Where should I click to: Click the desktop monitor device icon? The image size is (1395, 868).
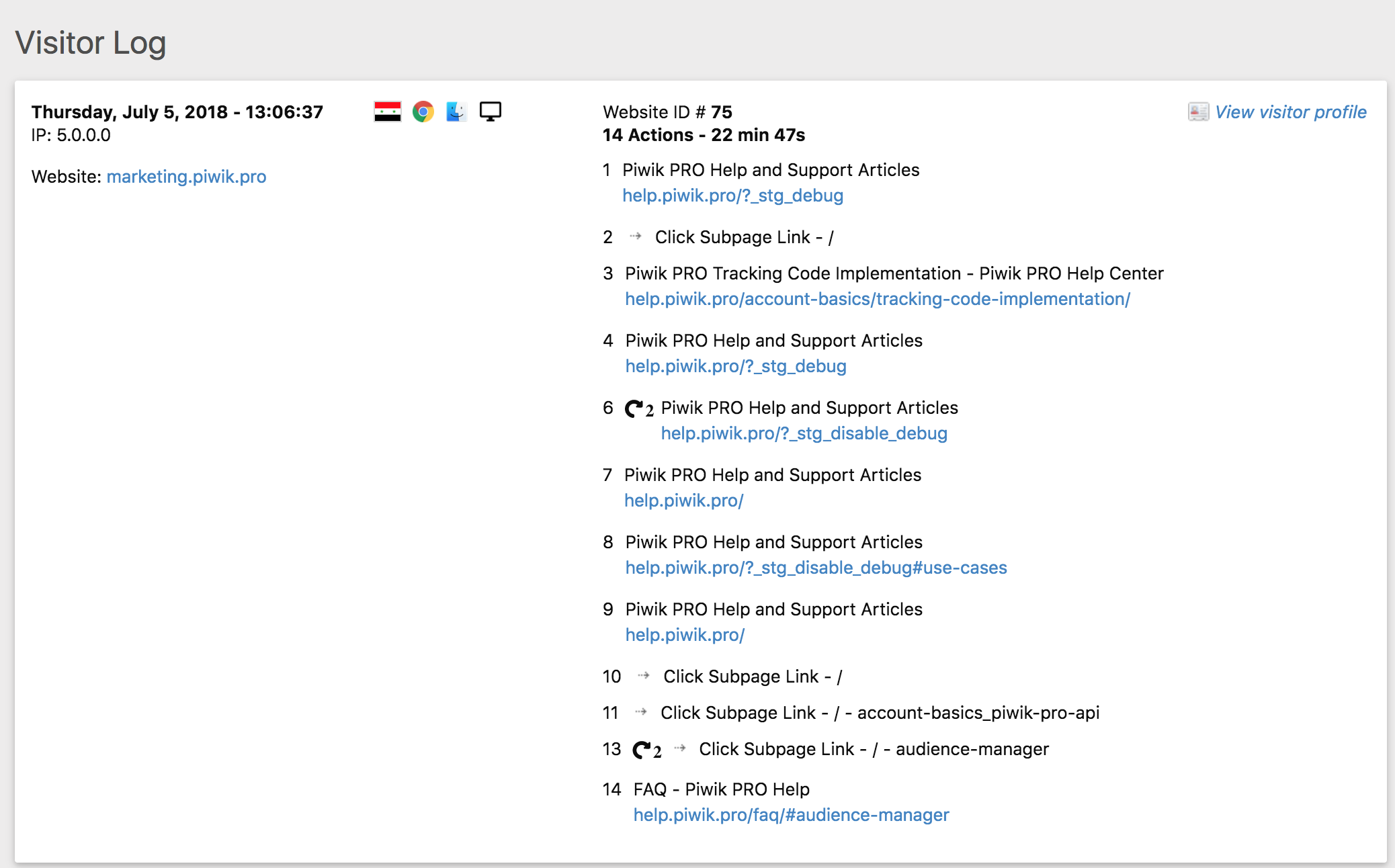pos(491,112)
